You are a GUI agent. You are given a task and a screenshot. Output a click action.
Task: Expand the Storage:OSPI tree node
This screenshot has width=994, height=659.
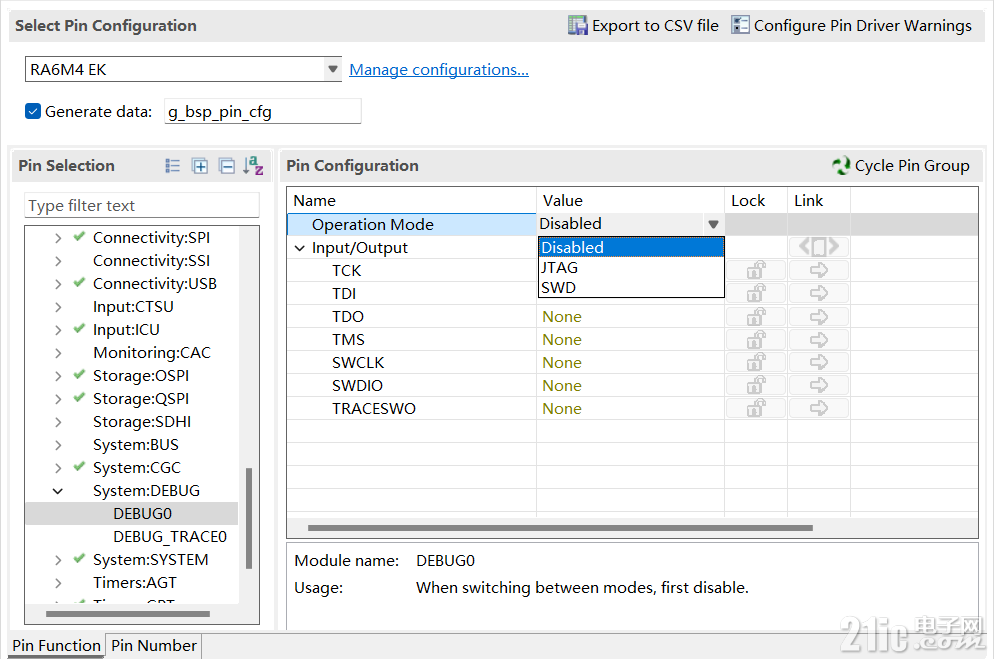(58, 376)
